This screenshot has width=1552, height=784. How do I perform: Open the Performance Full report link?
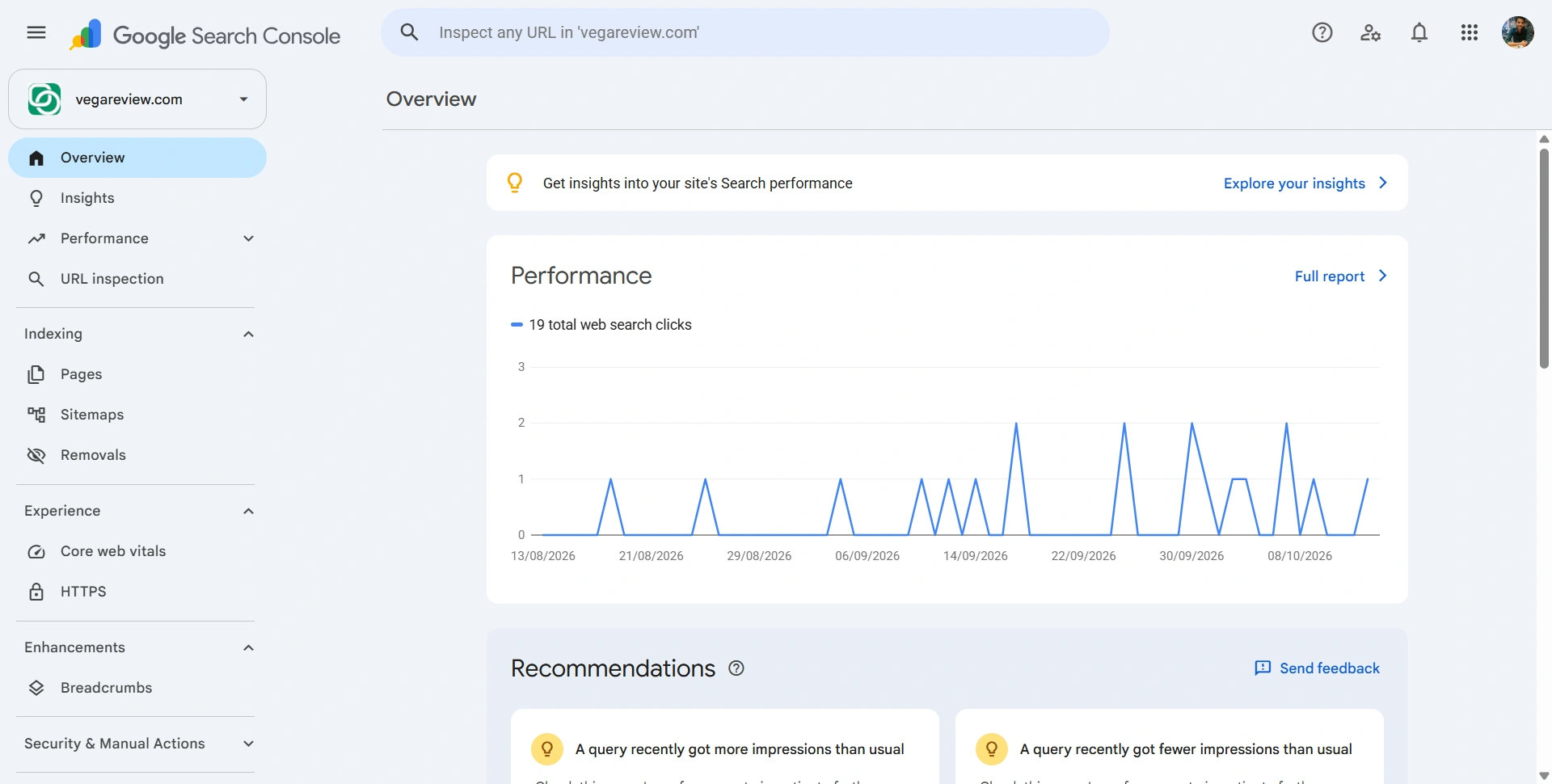(1341, 276)
